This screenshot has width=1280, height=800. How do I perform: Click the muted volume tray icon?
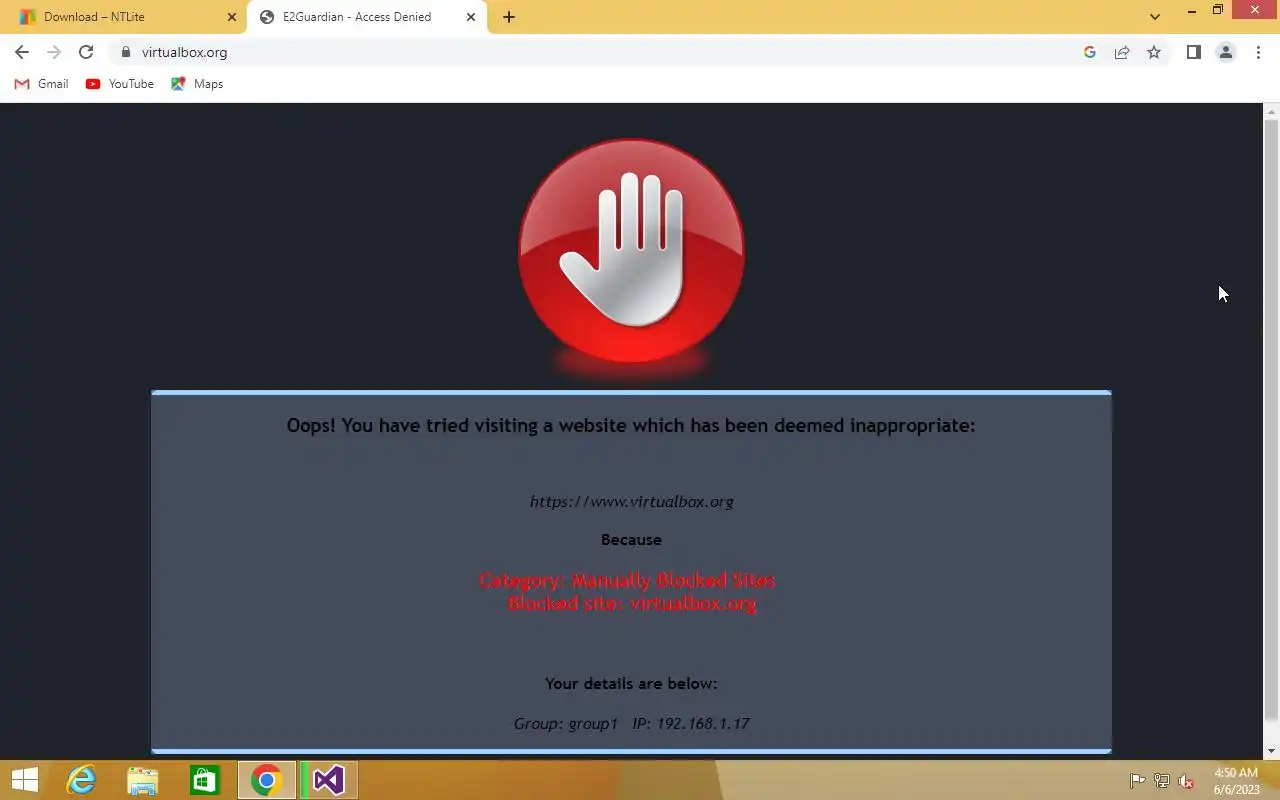coord(1186,781)
